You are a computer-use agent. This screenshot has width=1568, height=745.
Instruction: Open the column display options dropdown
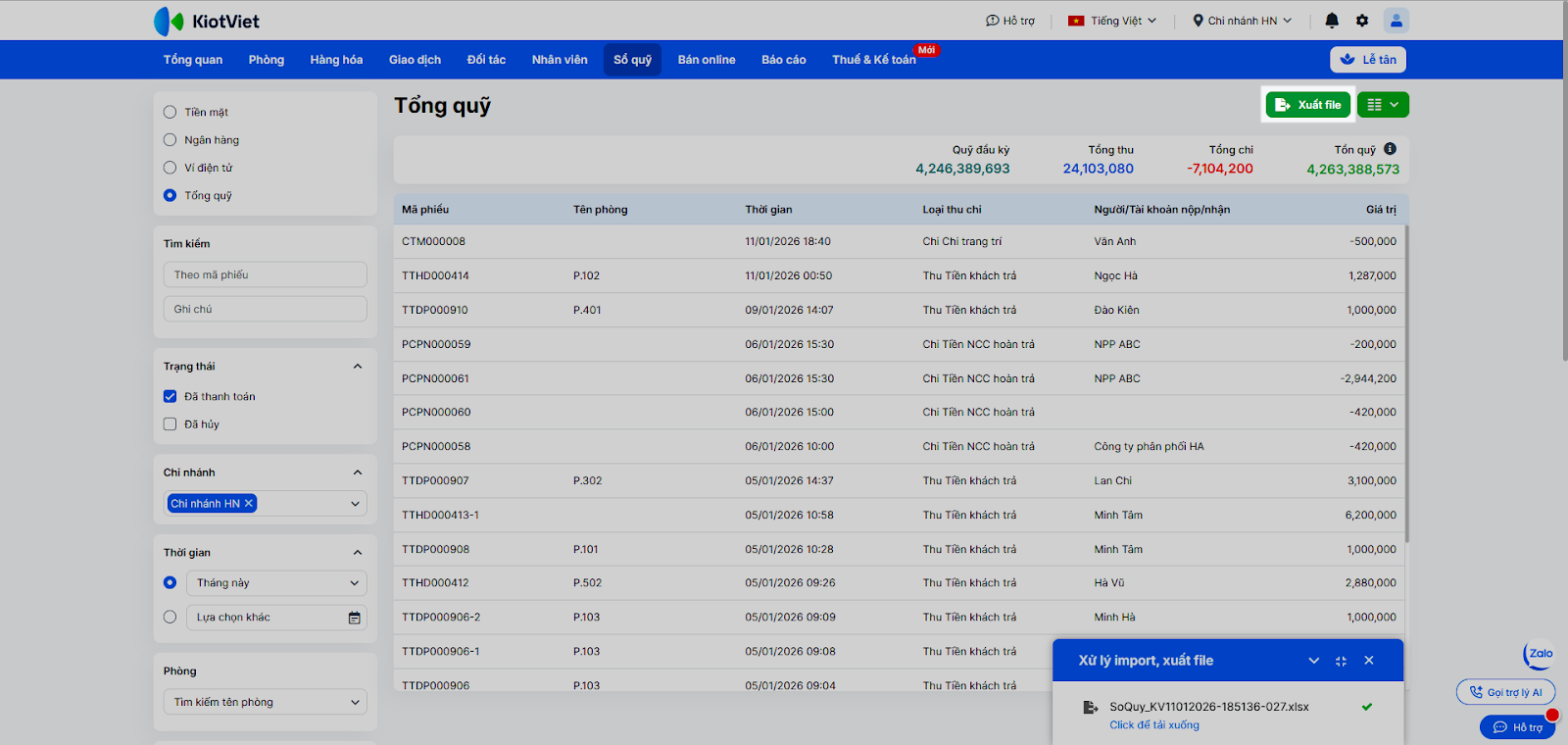click(1383, 105)
